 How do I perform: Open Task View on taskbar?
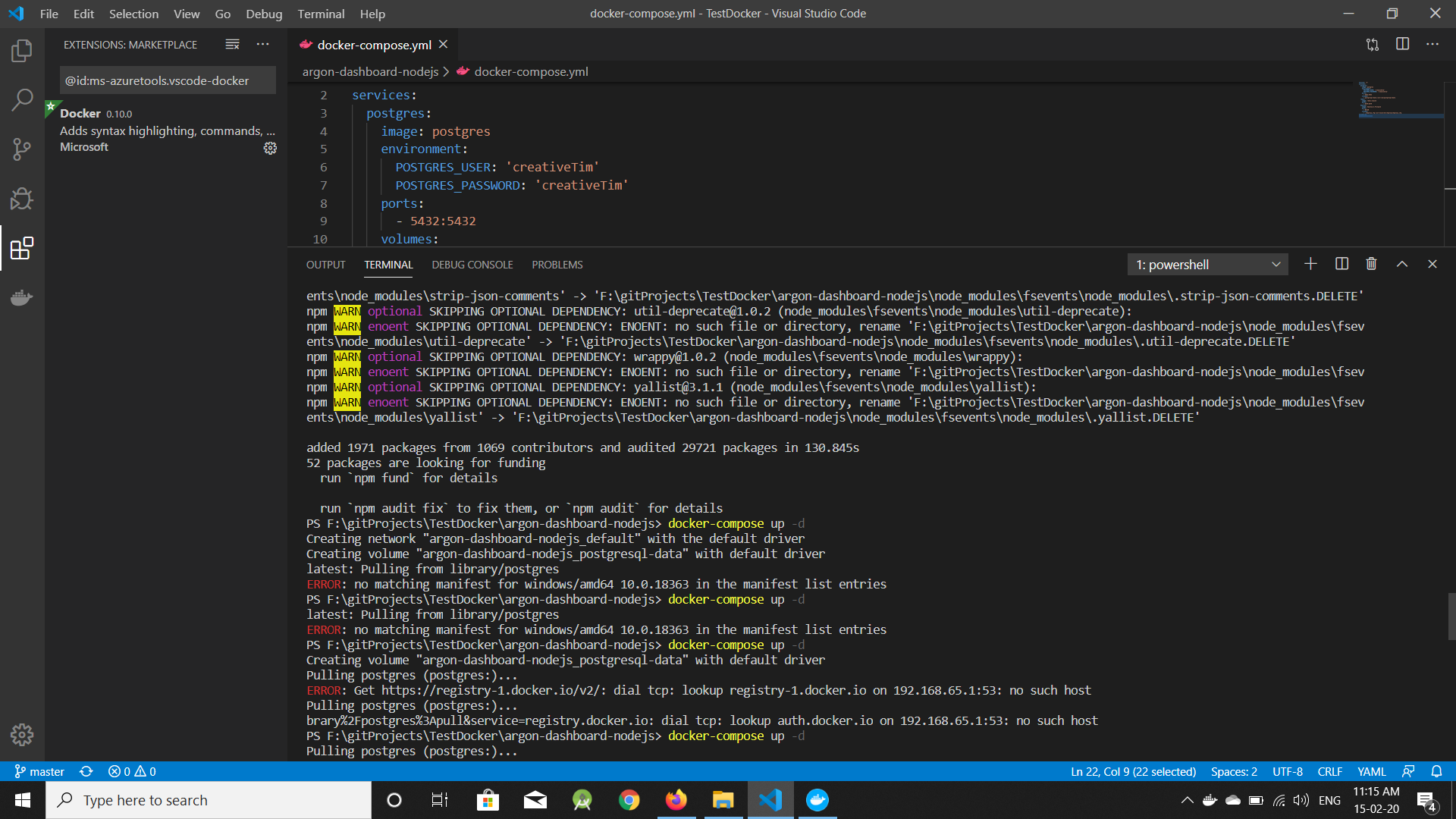(x=440, y=800)
